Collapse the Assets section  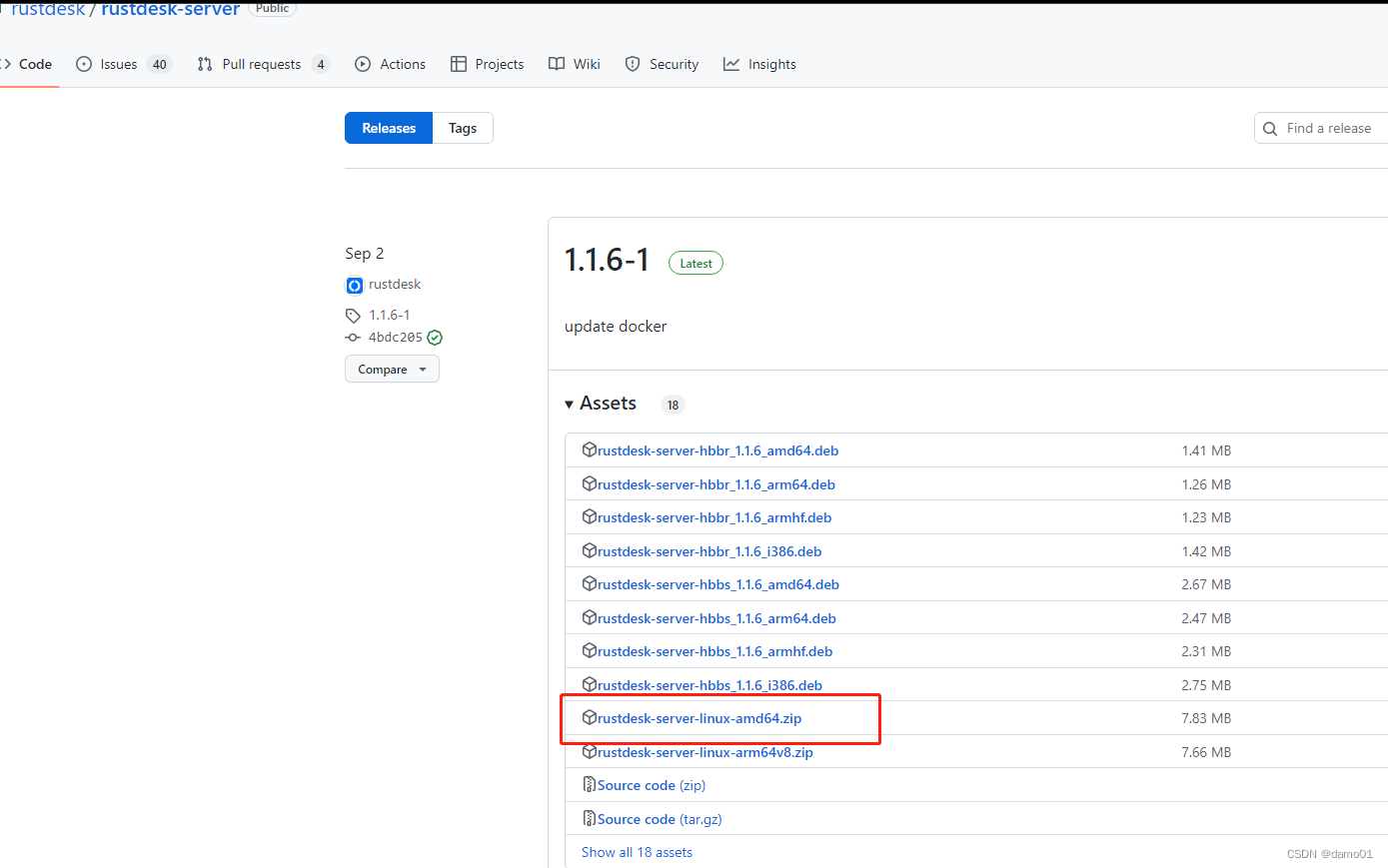click(601, 404)
